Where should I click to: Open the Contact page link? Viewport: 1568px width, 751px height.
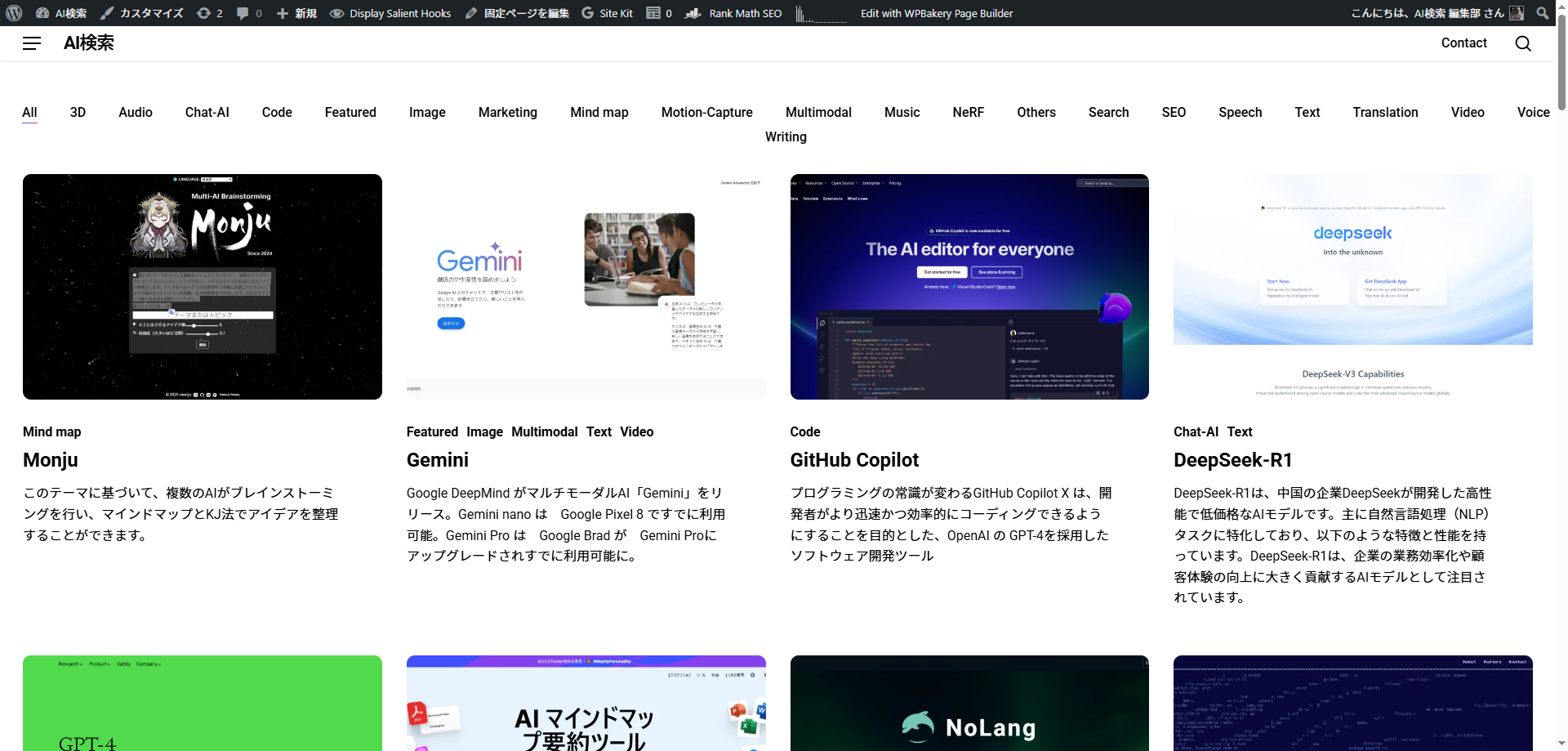tap(1463, 42)
